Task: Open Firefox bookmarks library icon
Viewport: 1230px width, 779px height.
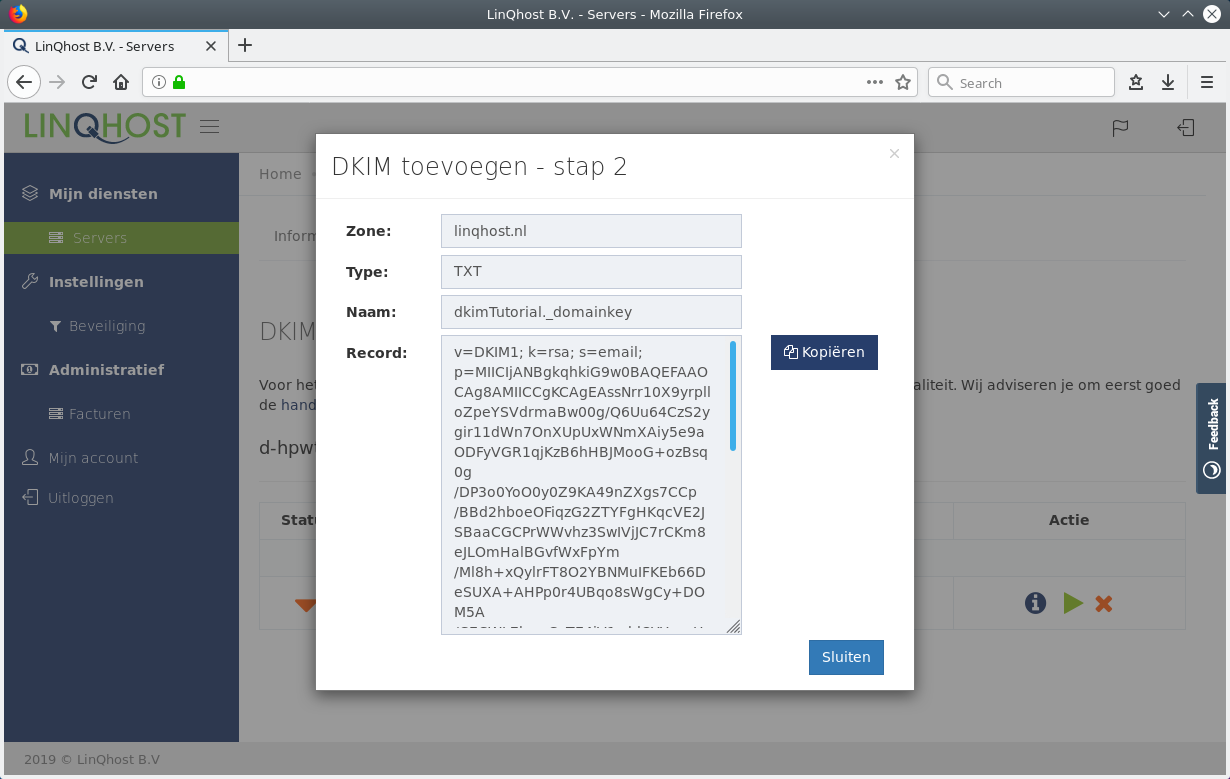Action: (x=1136, y=82)
